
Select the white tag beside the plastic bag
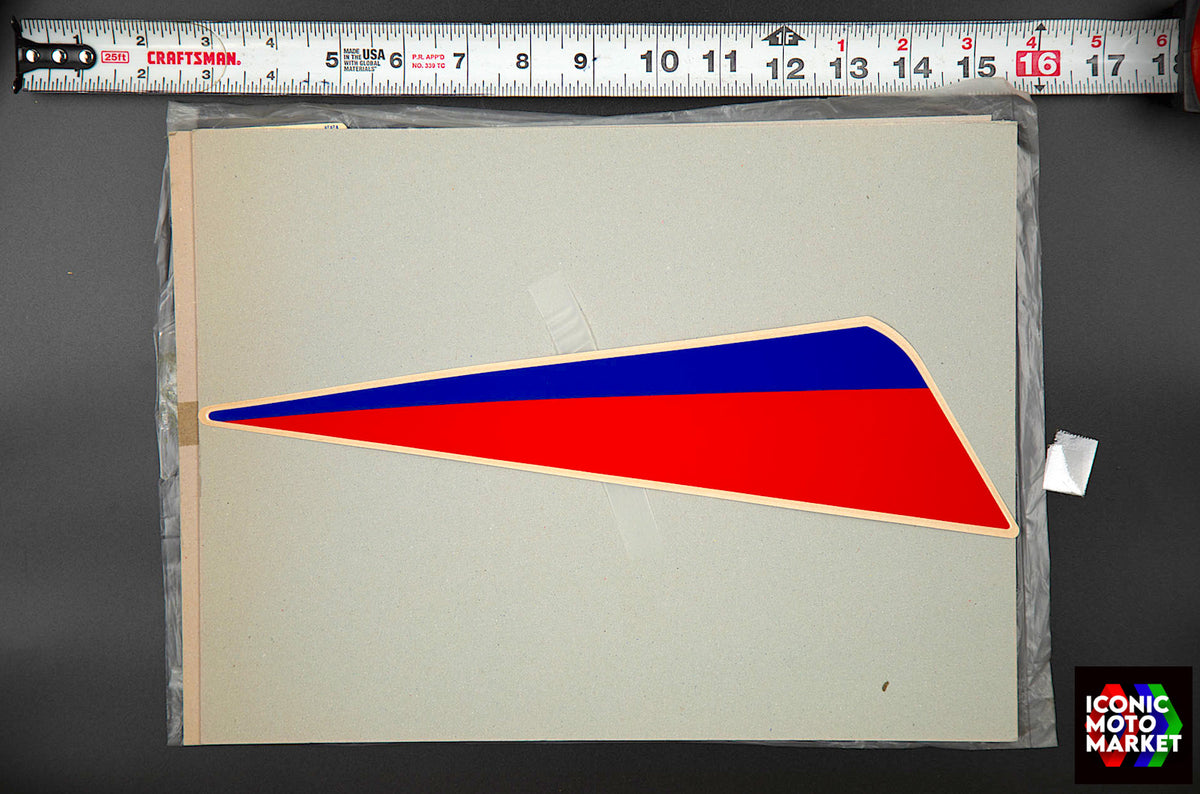(1069, 463)
